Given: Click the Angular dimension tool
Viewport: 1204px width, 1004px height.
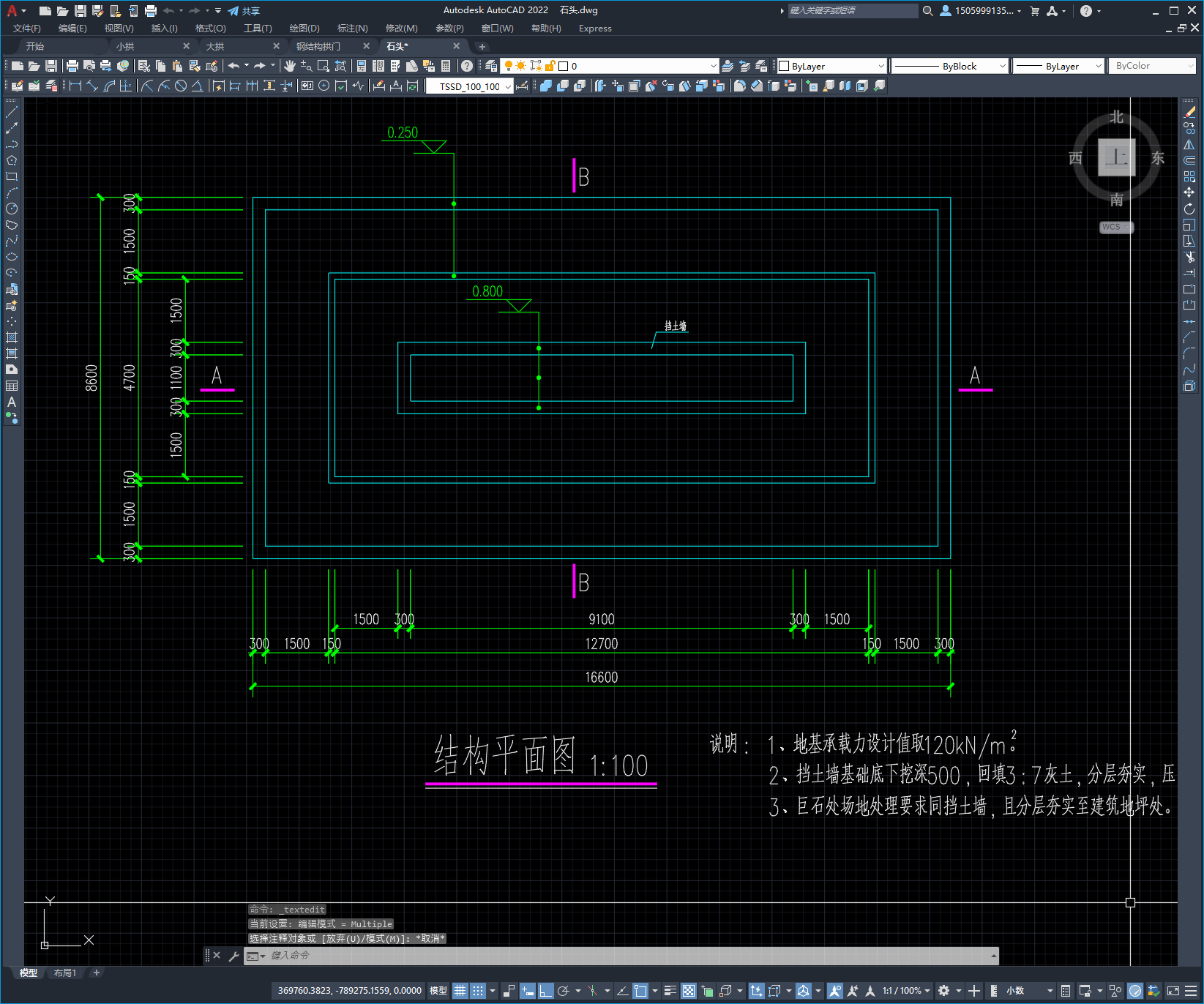Looking at the screenshot, I should point(198,86).
